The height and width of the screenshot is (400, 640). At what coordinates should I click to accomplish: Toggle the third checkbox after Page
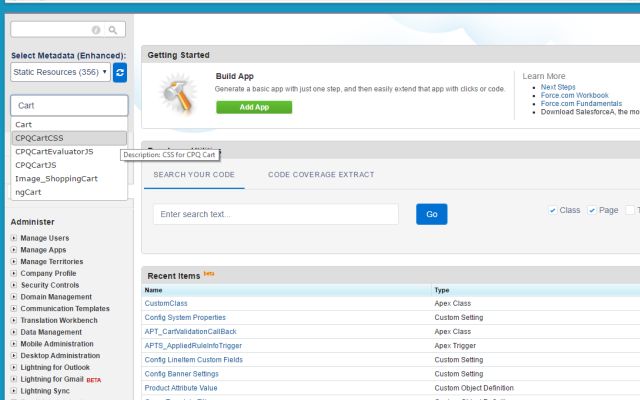pos(629,210)
